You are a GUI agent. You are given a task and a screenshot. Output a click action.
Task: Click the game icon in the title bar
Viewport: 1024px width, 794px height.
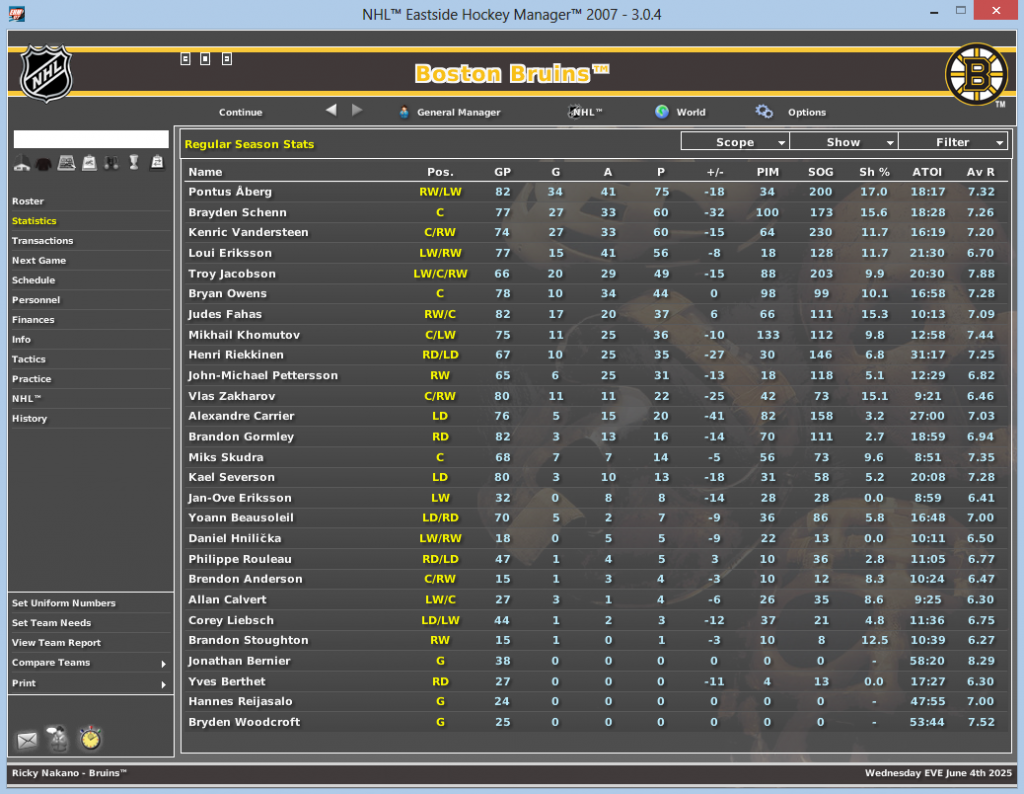[16, 14]
